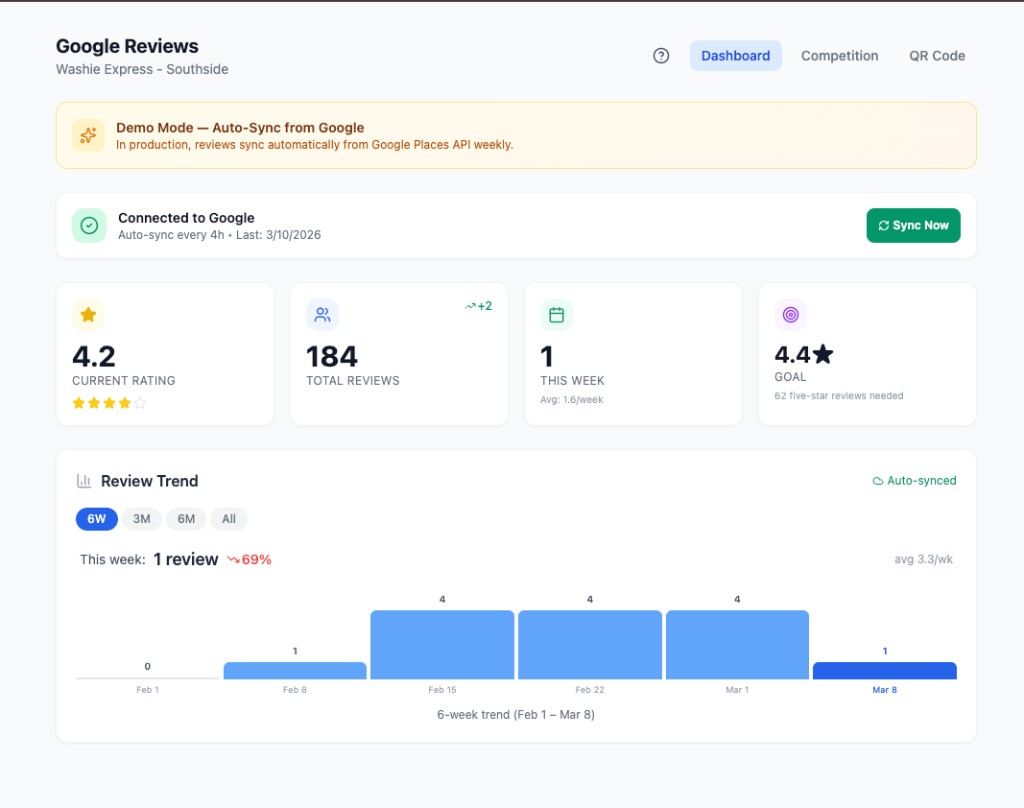
Task: Click the red 69% decrease indicator
Action: pos(249,560)
